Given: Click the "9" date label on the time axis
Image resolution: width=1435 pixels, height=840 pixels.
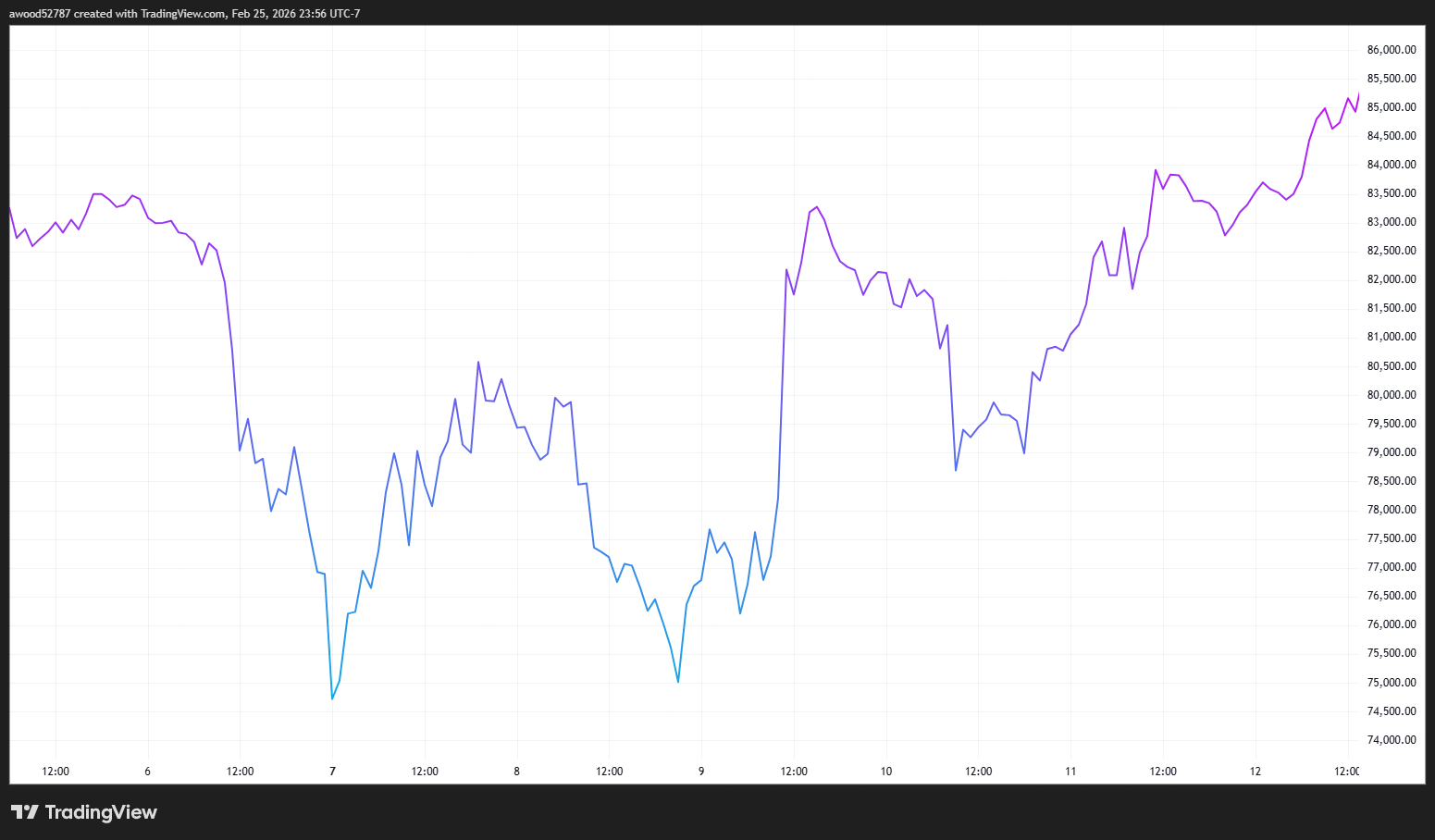Looking at the screenshot, I should point(700,771).
